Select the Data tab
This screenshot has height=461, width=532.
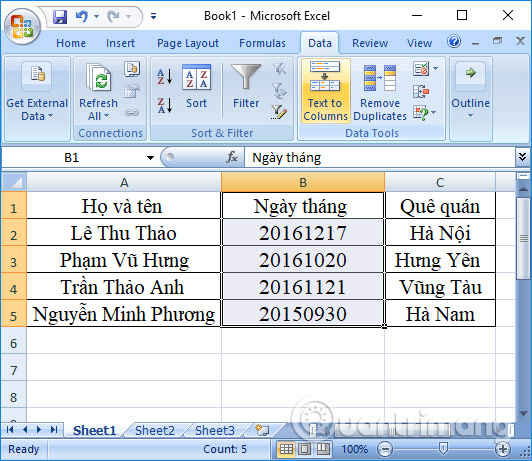click(320, 43)
